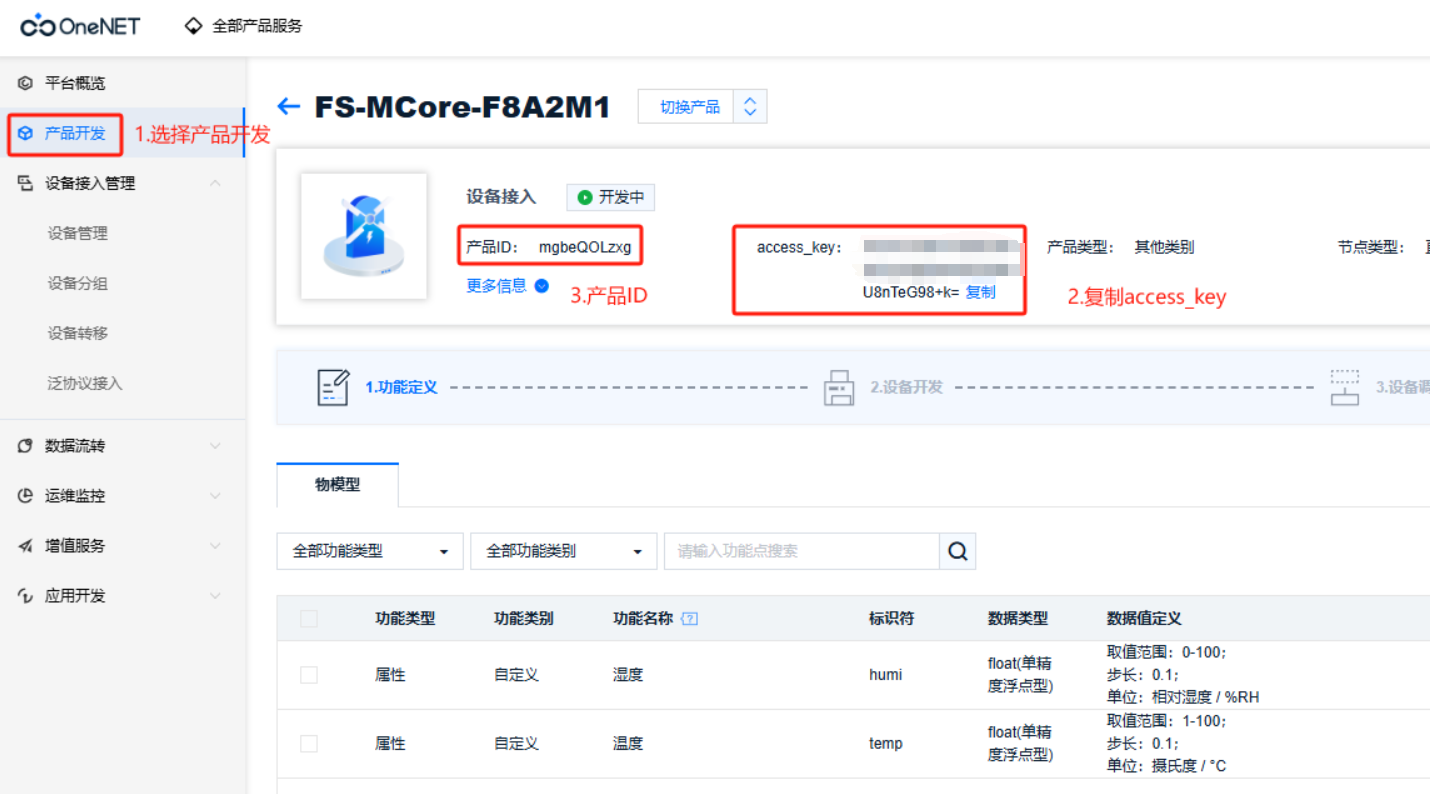The image size is (1430, 794).
Task: Click the 切换产品 button
Action: (690, 107)
